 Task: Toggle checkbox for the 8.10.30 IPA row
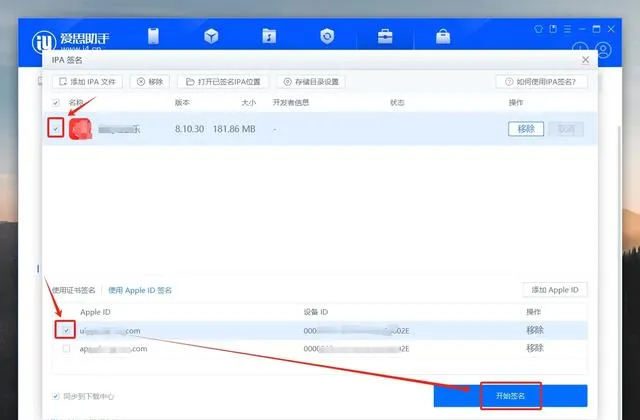point(56,129)
